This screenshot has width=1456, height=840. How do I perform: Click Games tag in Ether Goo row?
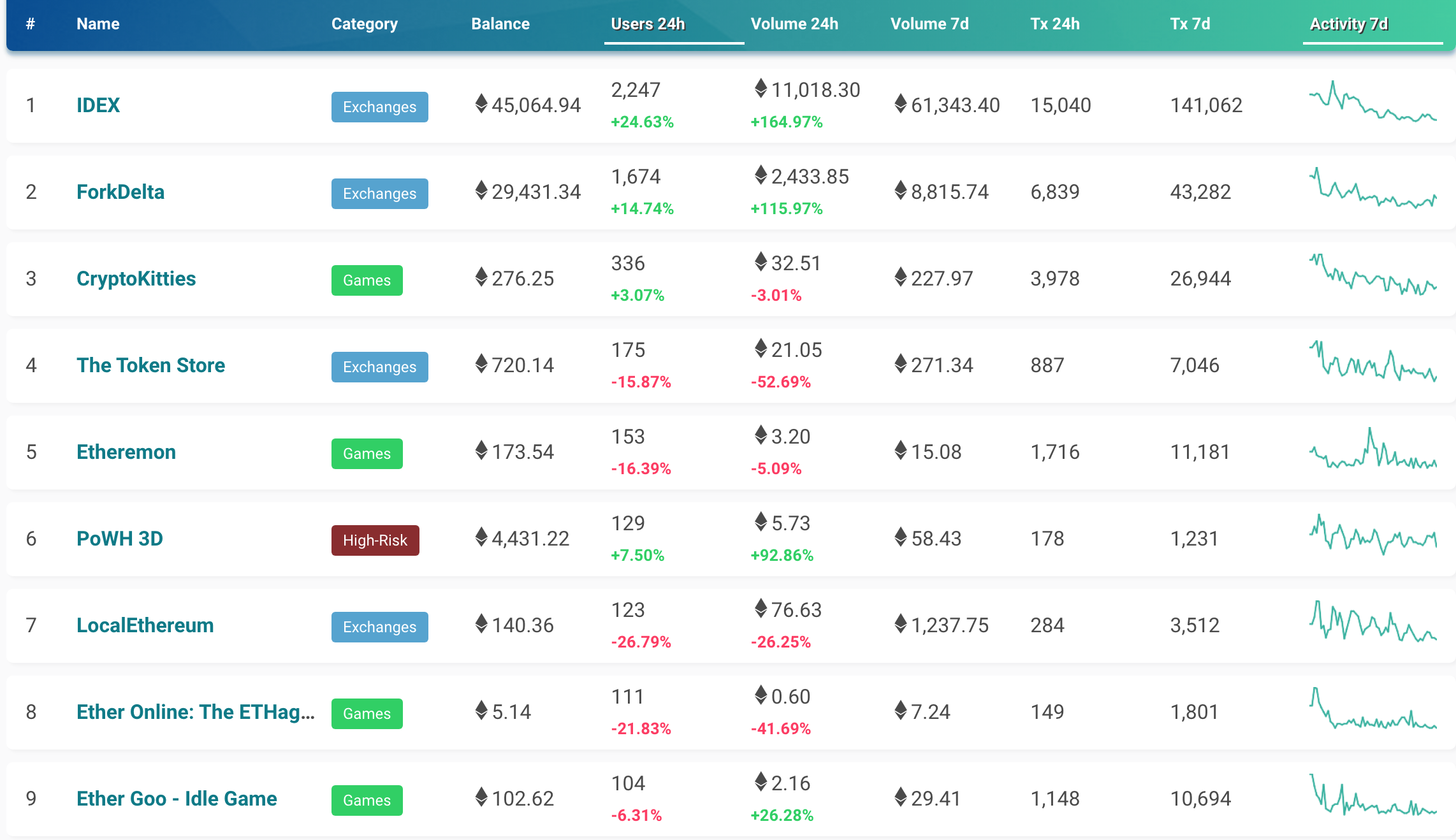(x=367, y=800)
